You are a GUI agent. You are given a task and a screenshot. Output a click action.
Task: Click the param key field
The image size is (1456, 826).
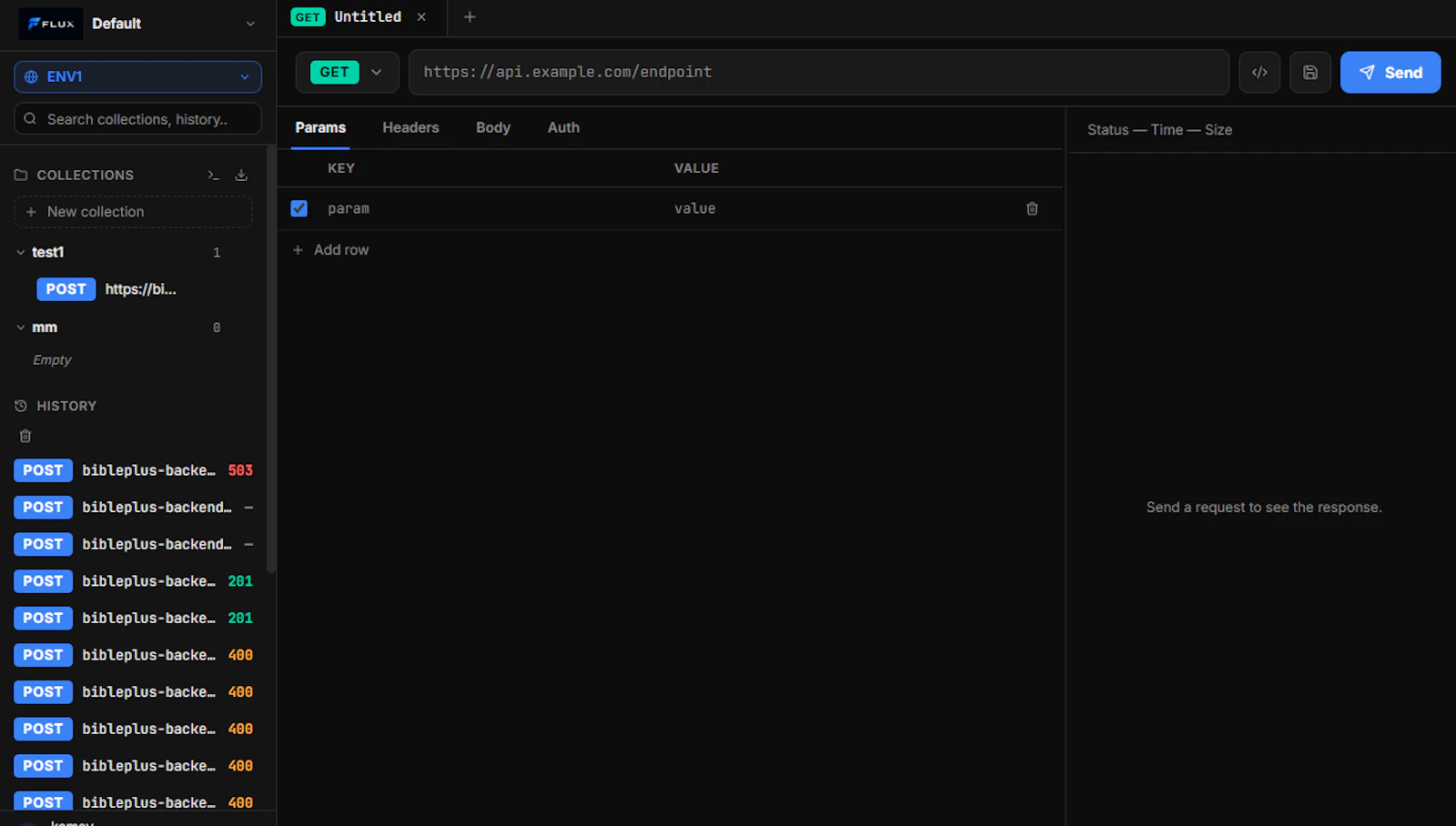[491, 208]
